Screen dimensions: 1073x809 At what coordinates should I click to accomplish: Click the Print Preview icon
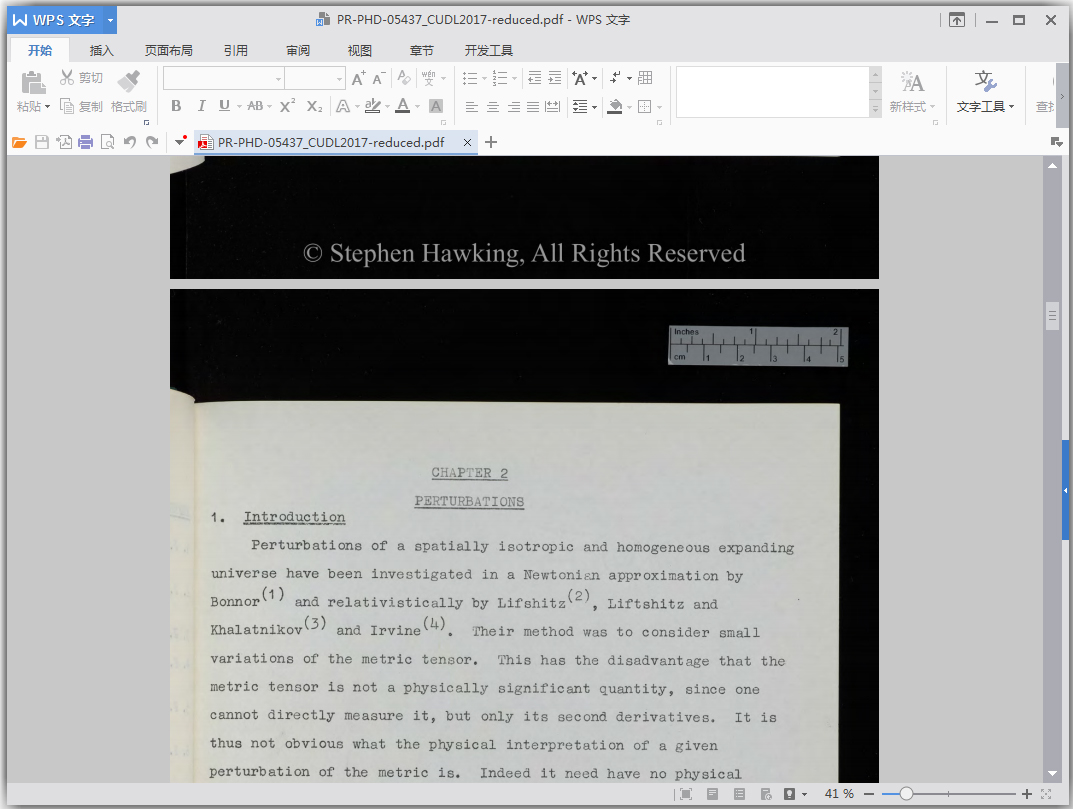(107, 143)
